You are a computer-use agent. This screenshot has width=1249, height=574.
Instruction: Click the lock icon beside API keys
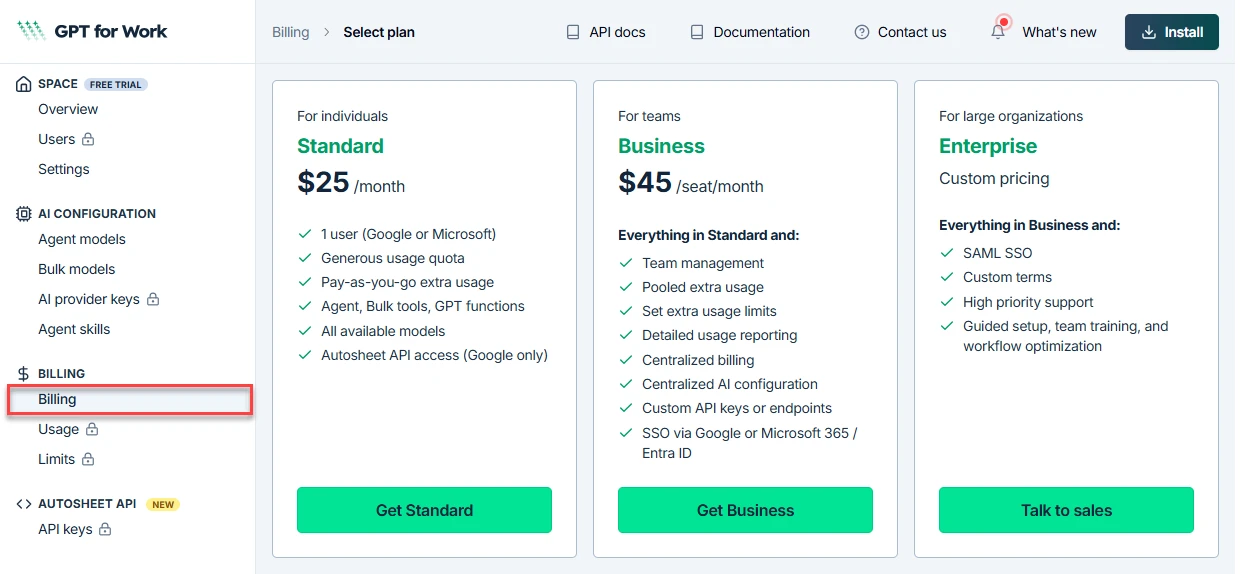pos(105,529)
